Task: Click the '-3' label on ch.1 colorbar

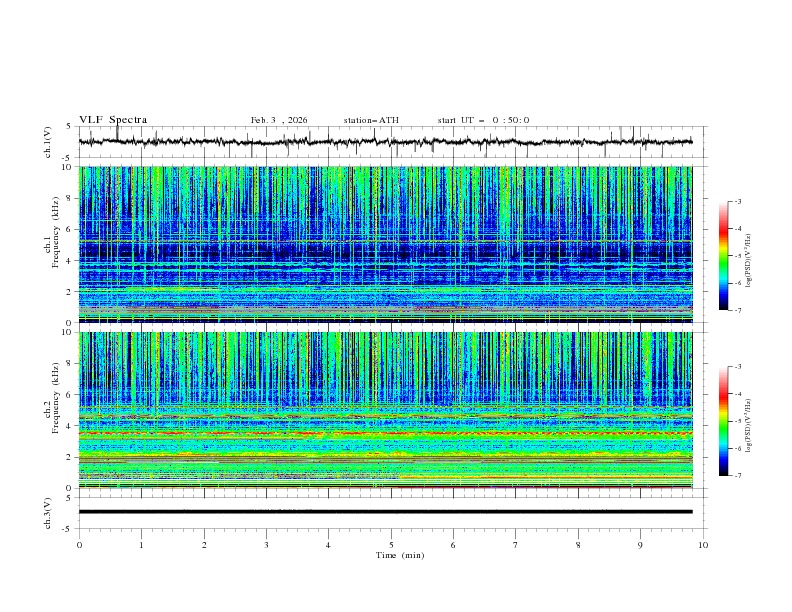Action: (737, 201)
